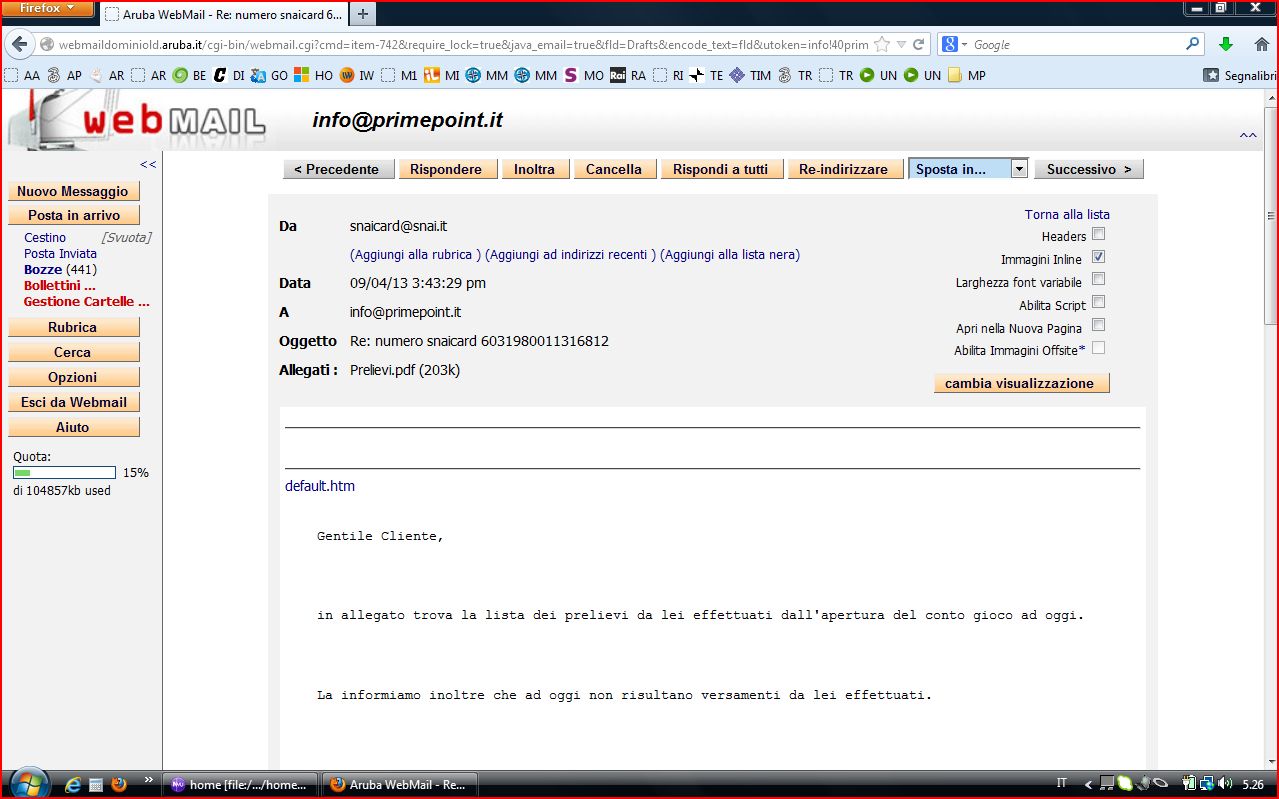Click the Inoltra button
Viewport: 1279px width, 799px height.
point(534,169)
